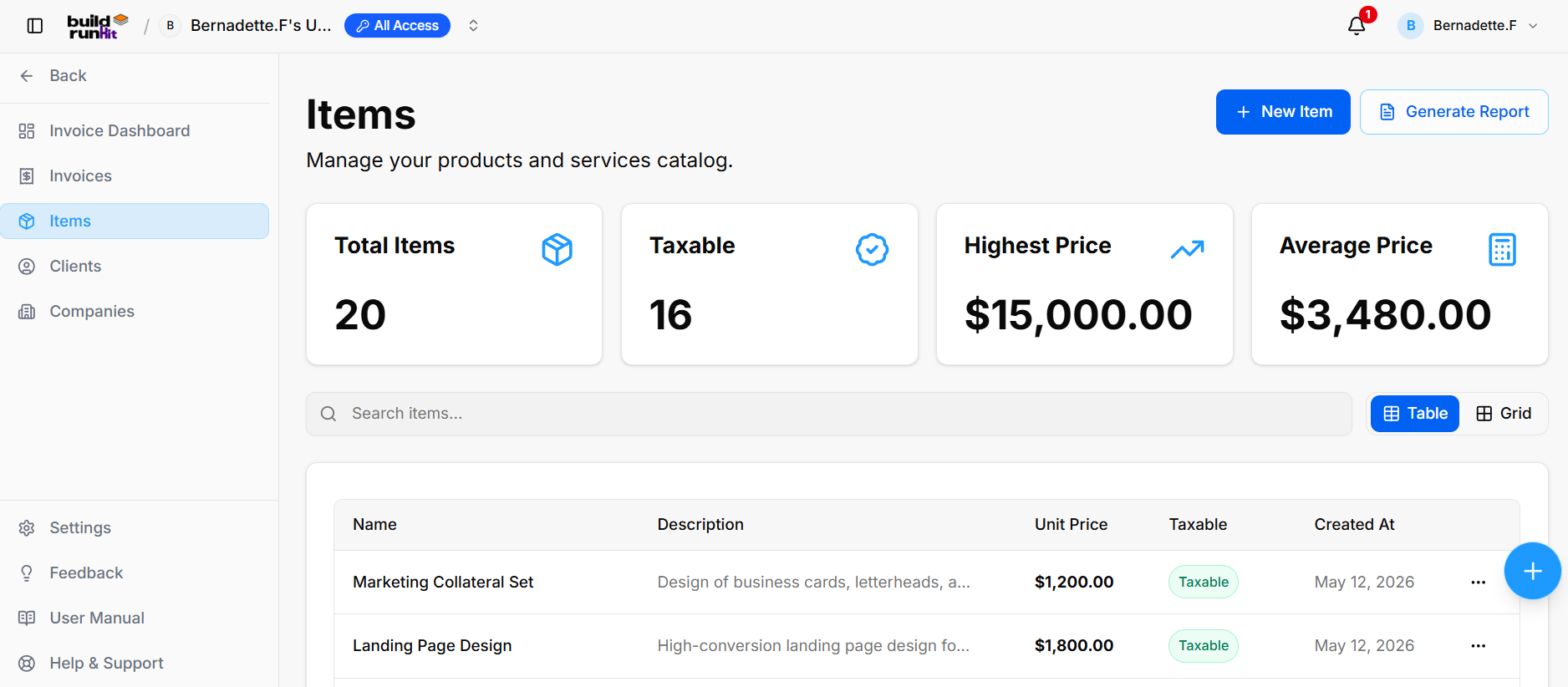Click the Name column header

click(x=374, y=525)
